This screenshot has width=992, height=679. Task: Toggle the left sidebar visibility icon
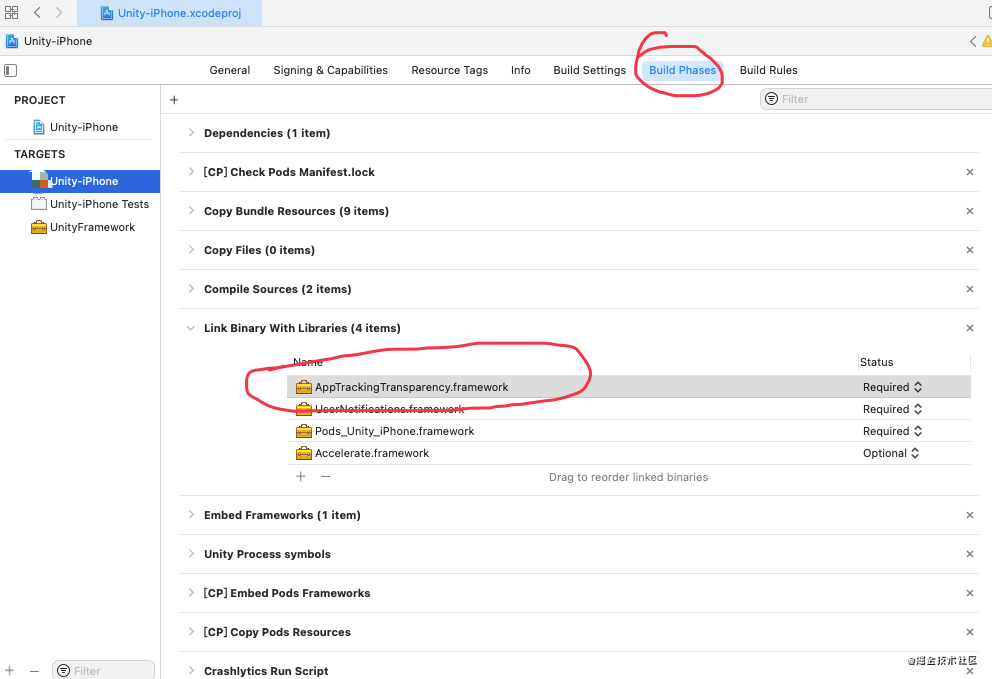click(x=10, y=70)
